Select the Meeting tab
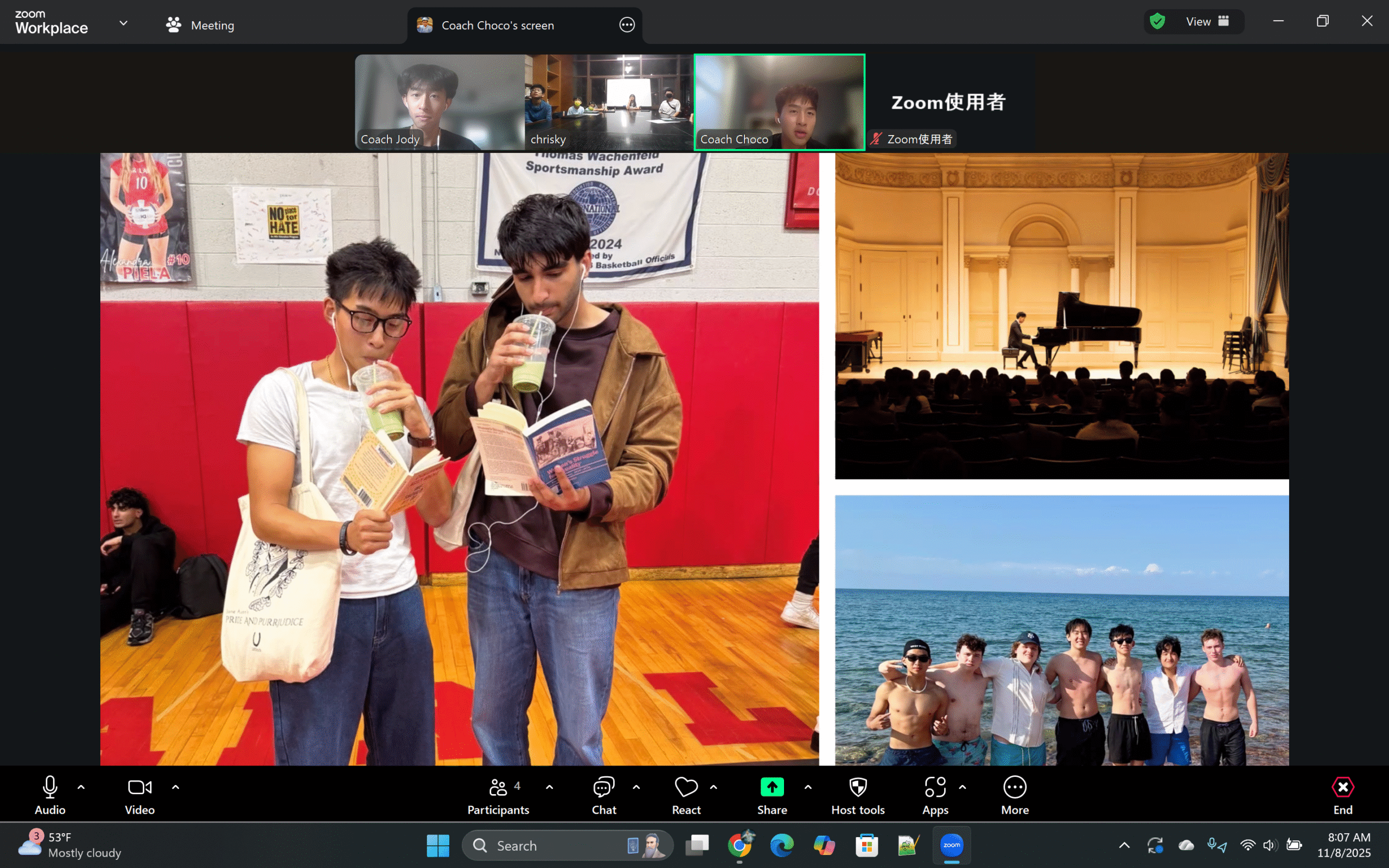Screen dimensions: 1389x868 coord(200,25)
